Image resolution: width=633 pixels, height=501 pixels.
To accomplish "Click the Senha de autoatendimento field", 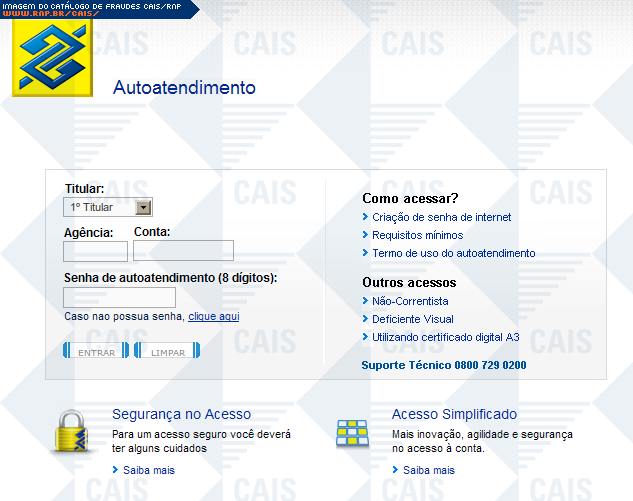I will pyautogui.click(x=119, y=297).
